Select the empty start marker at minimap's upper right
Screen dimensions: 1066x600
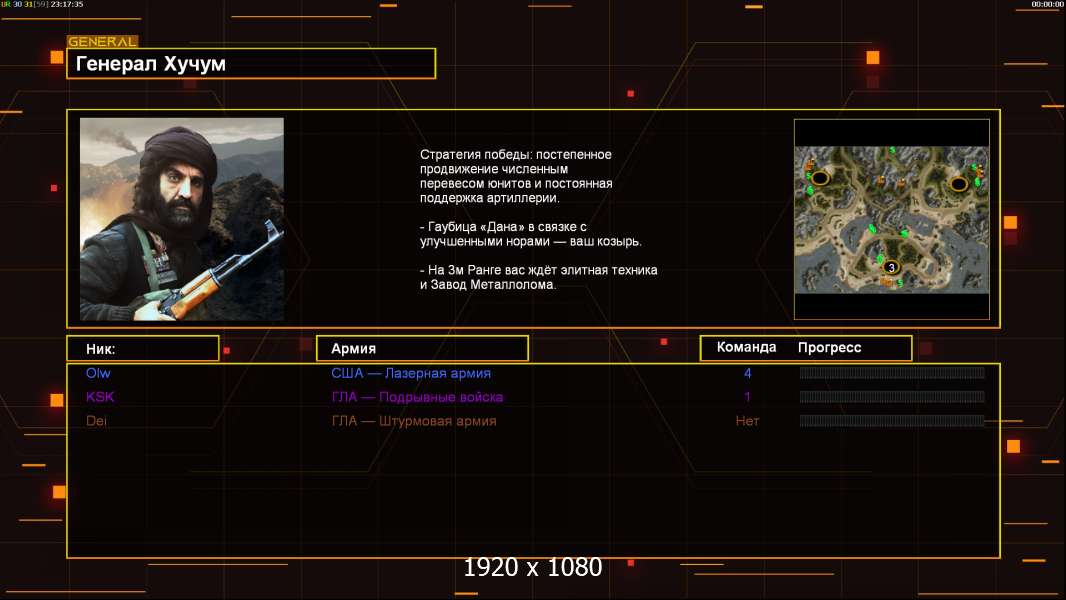pyautogui.click(x=959, y=183)
